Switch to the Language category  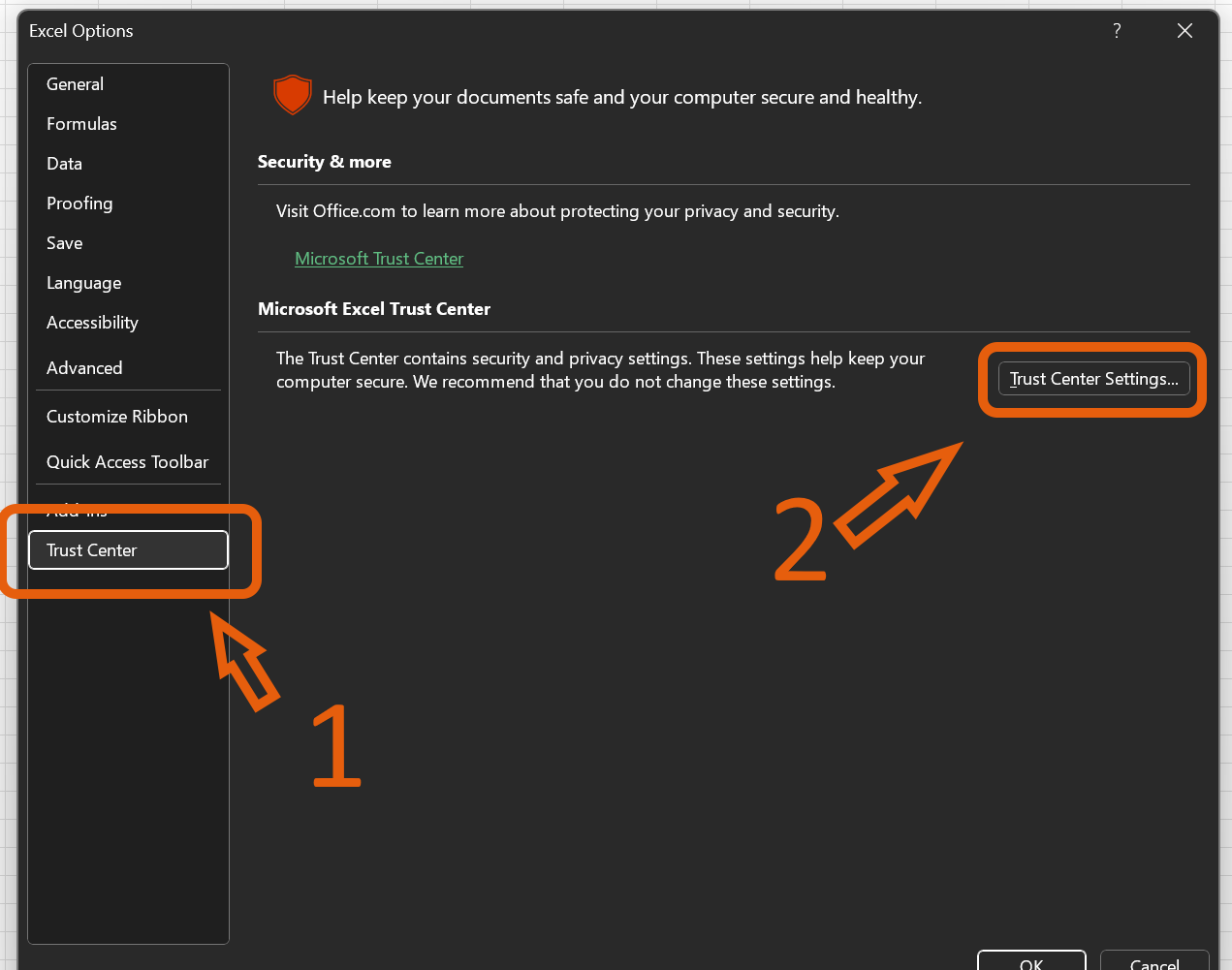(x=128, y=283)
